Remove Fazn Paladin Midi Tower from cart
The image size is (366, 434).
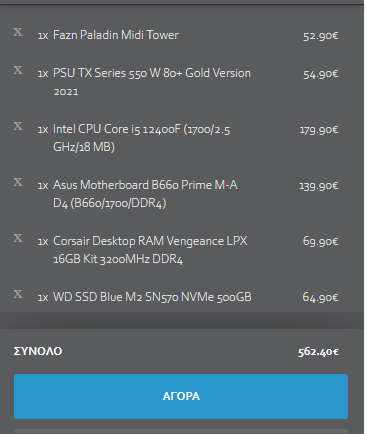click(x=18, y=32)
